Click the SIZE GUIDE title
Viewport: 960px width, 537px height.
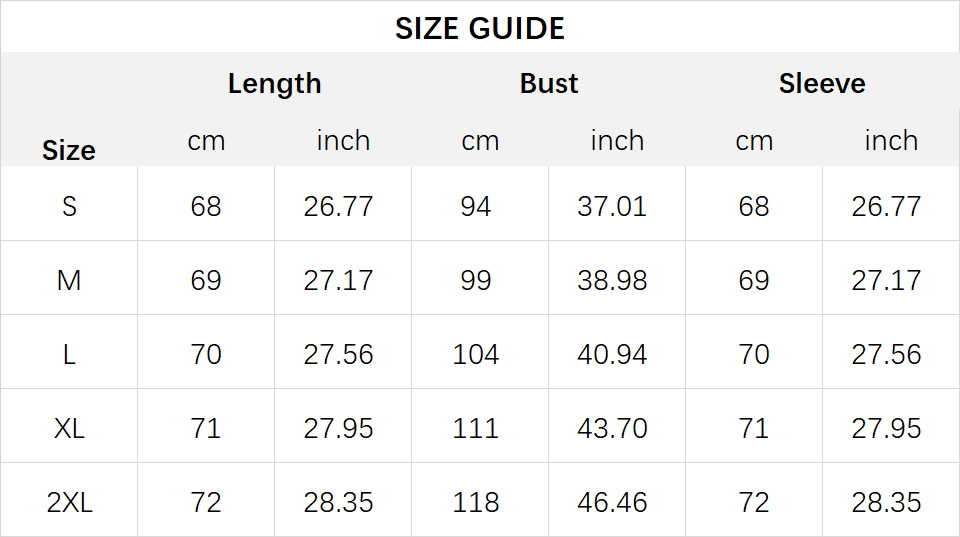click(x=479, y=28)
